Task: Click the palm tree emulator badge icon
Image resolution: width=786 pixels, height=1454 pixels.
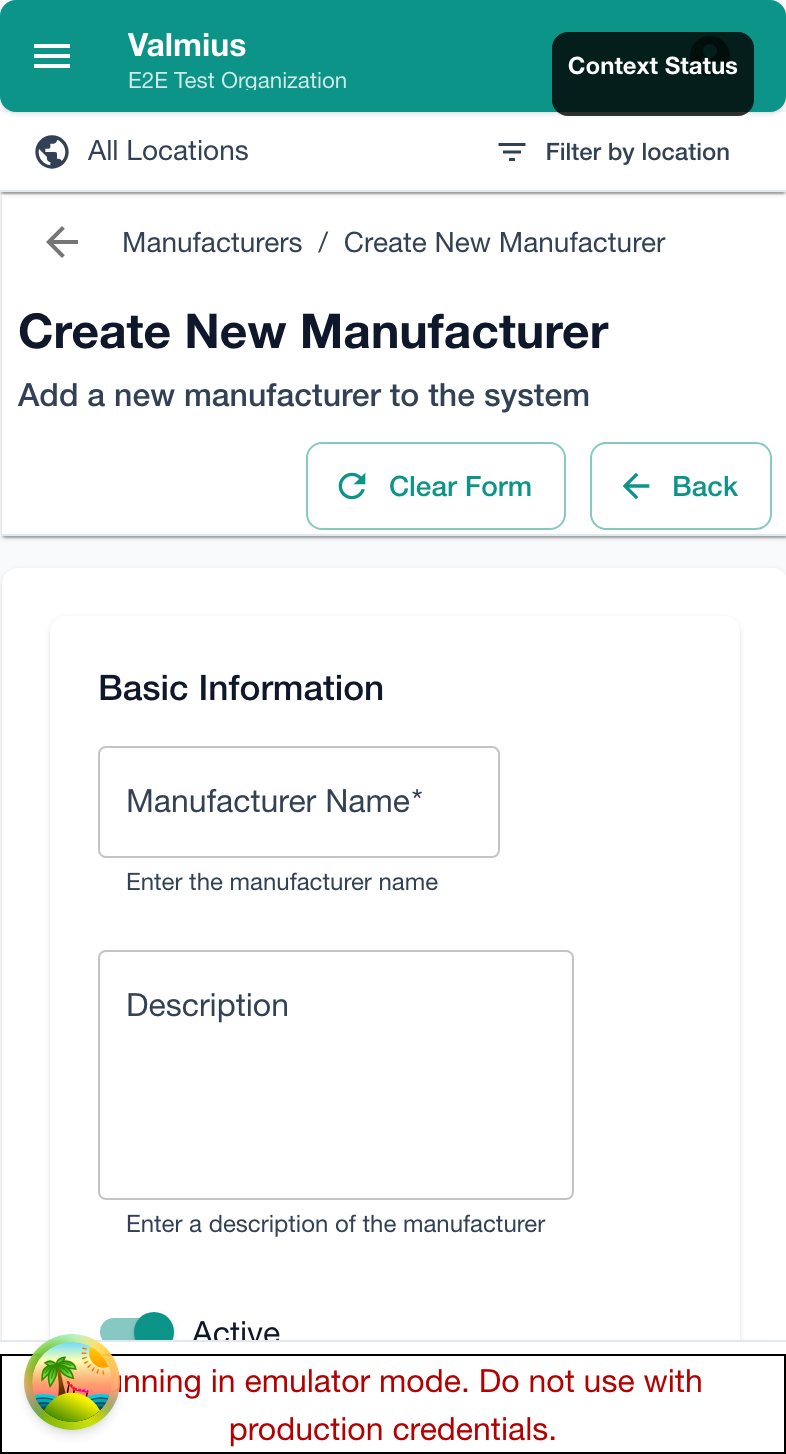Action: coord(70,1384)
